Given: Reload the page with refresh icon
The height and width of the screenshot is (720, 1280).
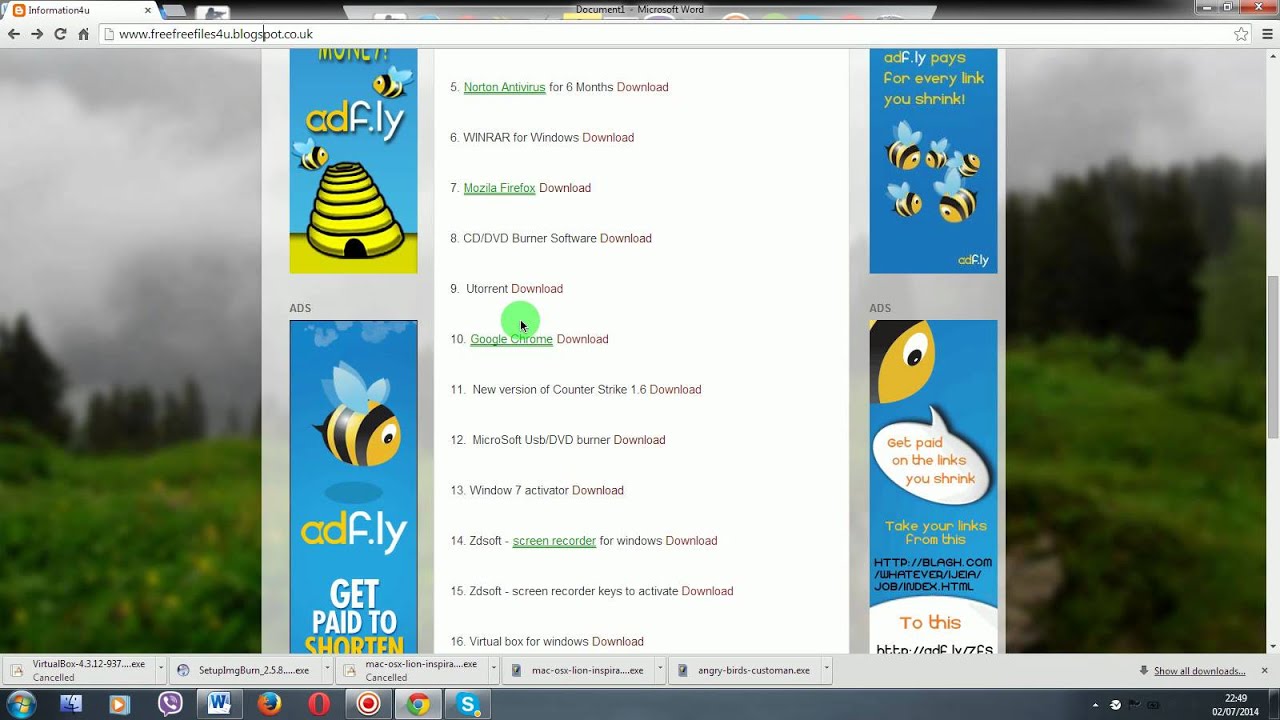Looking at the screenshot, I should tap(60, 34).
